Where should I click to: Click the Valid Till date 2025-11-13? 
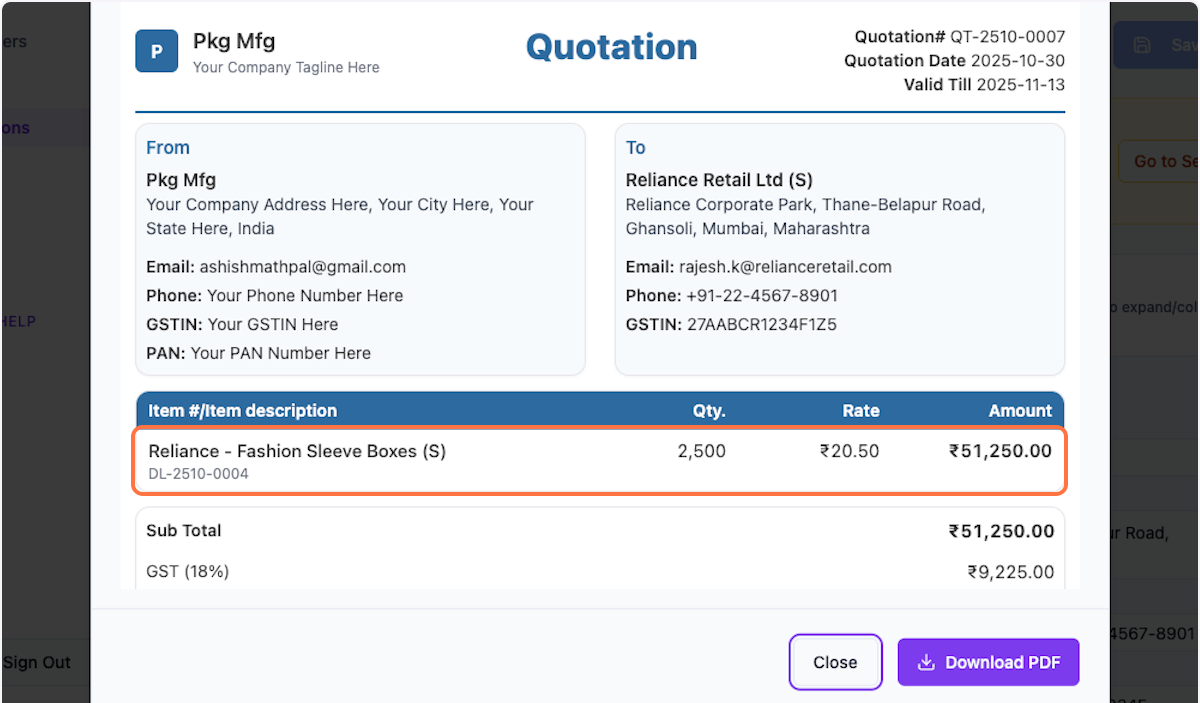1020,85
